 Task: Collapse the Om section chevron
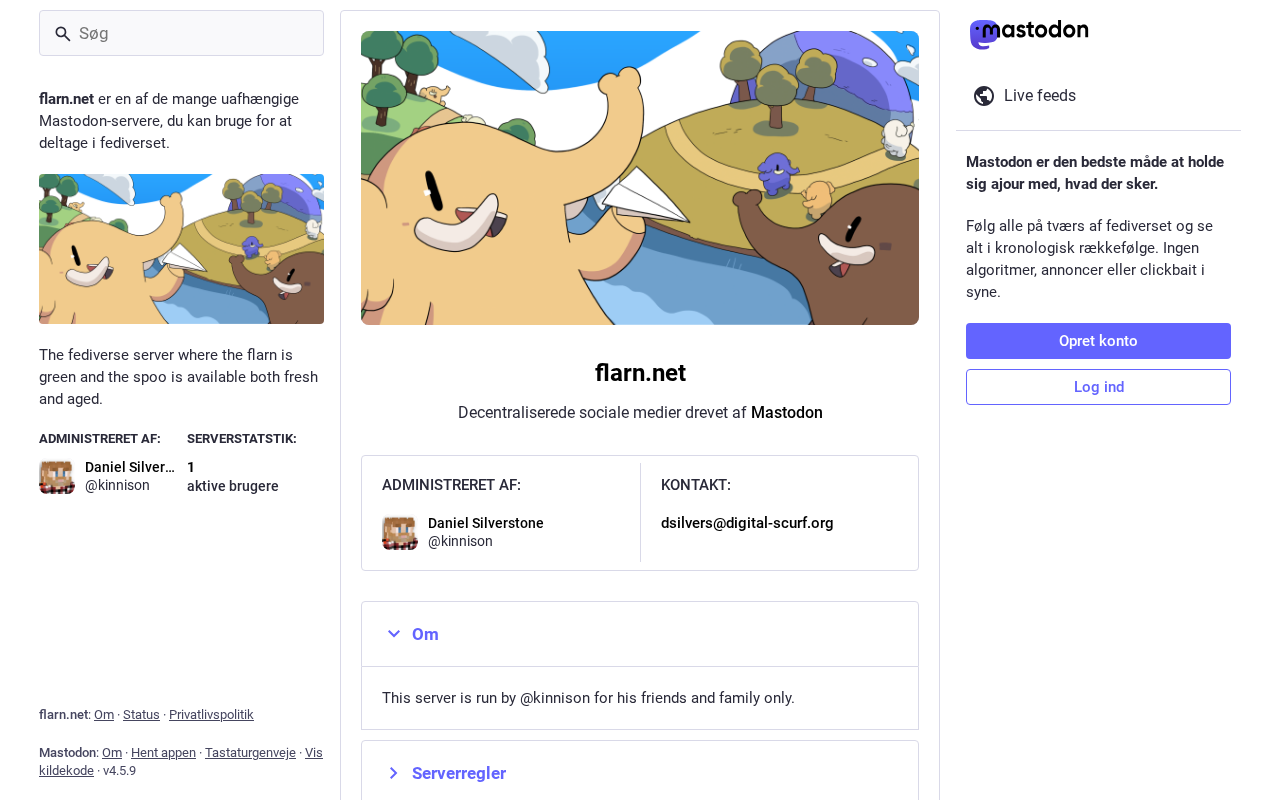click(394, 634)
